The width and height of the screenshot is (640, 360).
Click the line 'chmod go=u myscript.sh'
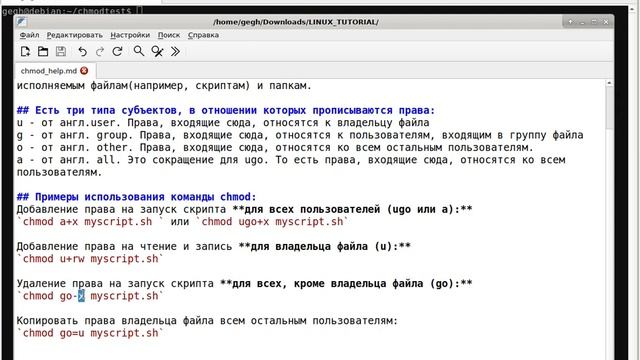90,333
